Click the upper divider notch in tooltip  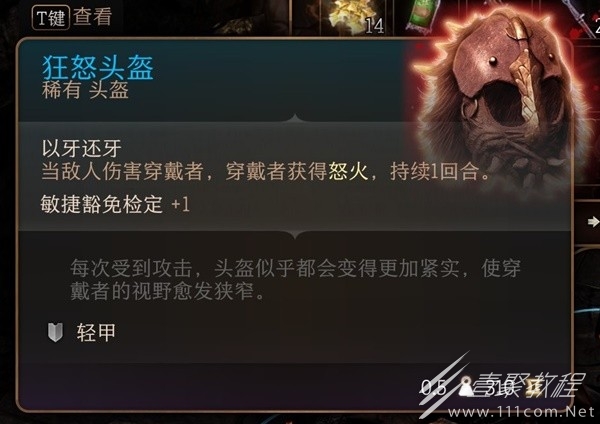[x=295, y=118]
